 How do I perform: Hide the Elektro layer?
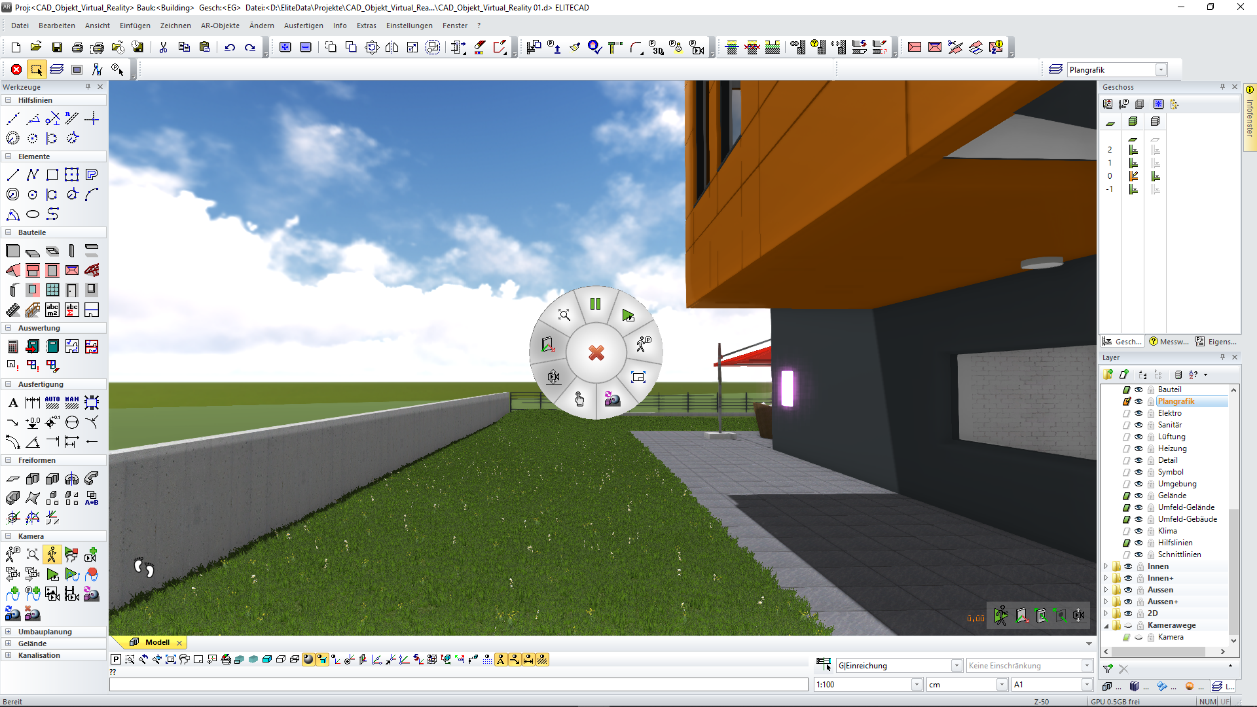1137,415
